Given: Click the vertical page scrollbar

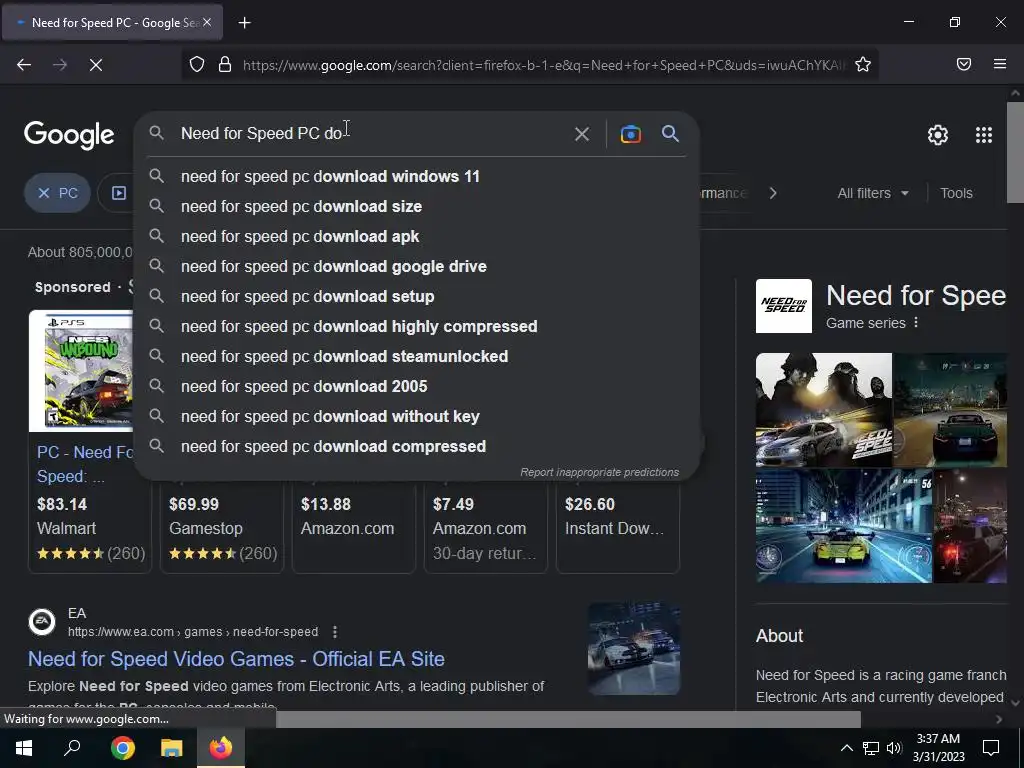Looking at the screenshot, I should (1015, 150).
